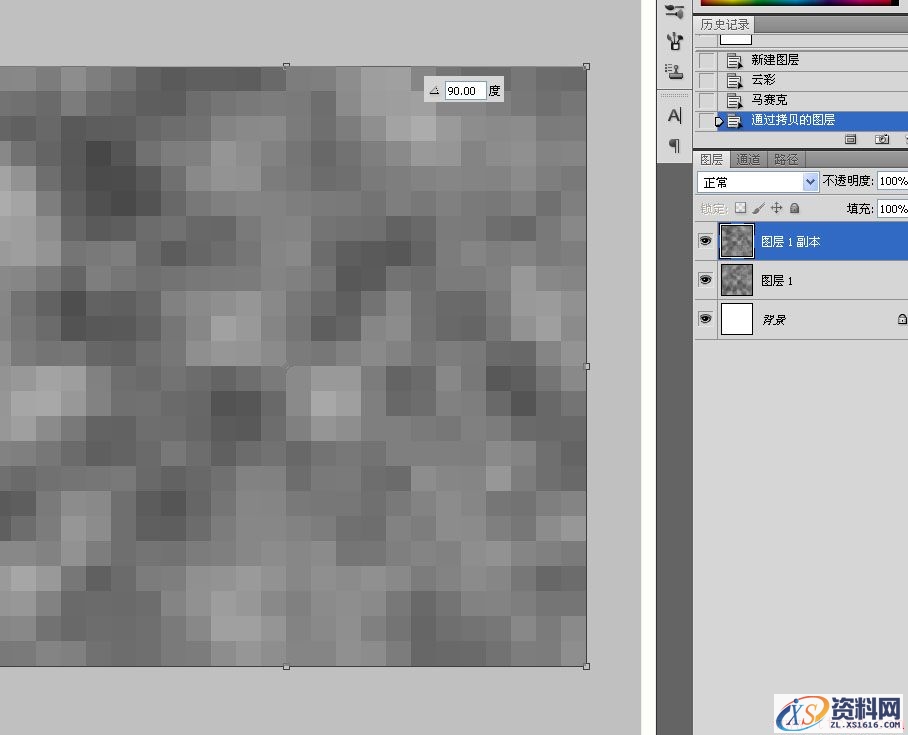Set history brush source for 云彩 state
The height and width of the screenshot is (735, 908).
[x=707, y=80]
